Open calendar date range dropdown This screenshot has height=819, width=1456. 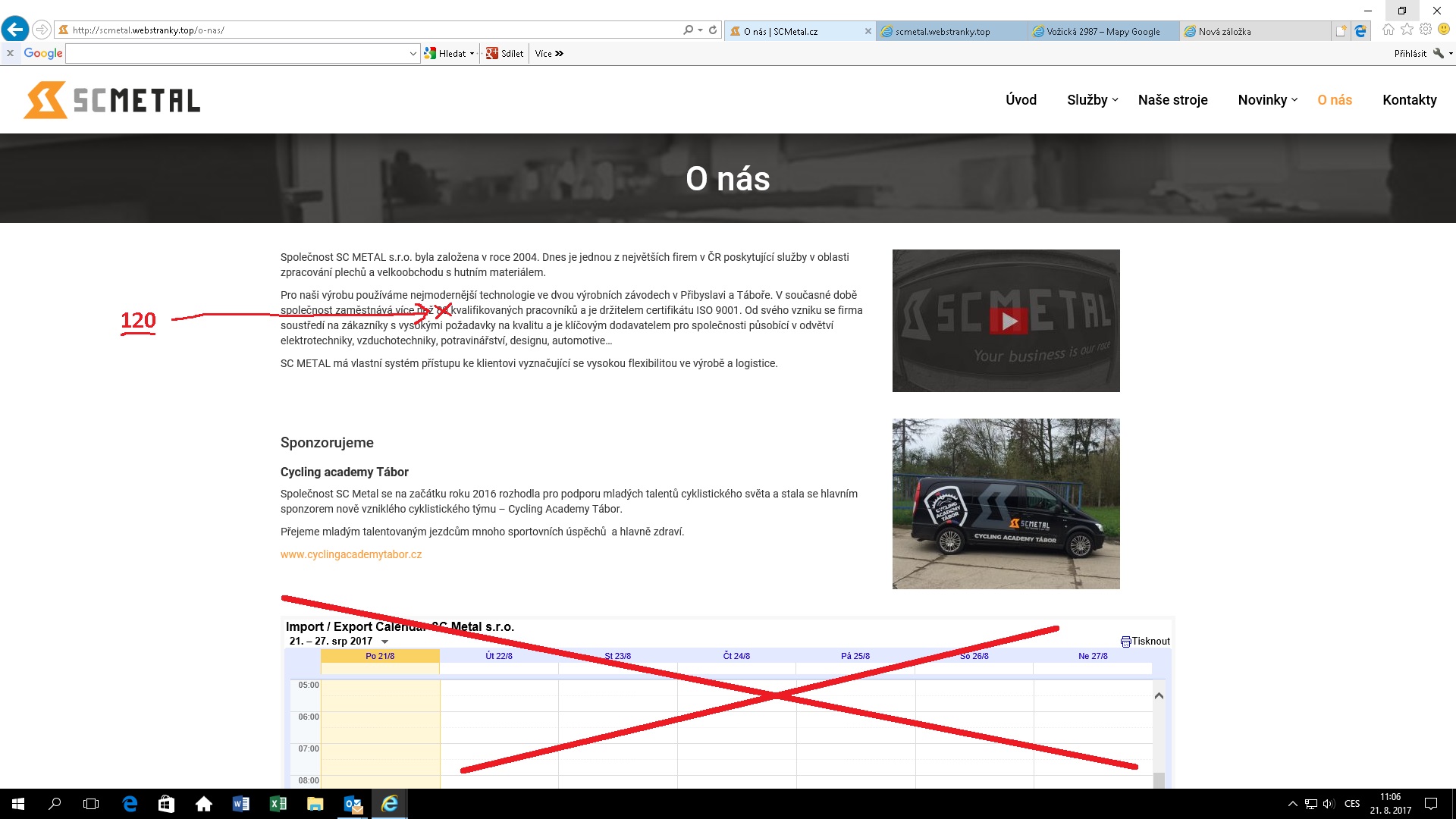pyautogui.click(x=384, y=642)
